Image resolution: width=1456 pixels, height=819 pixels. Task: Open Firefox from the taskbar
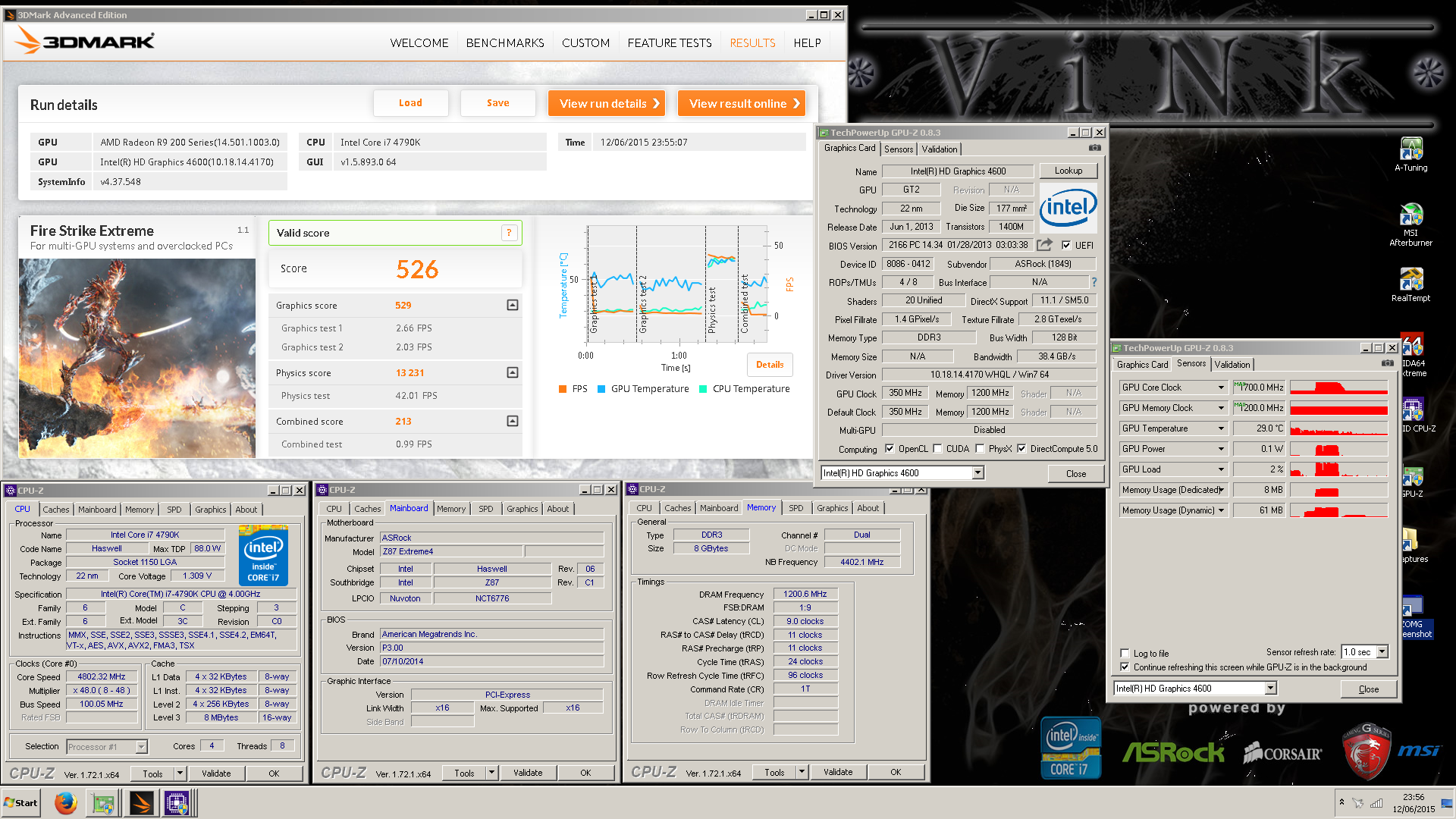point(66,802)
